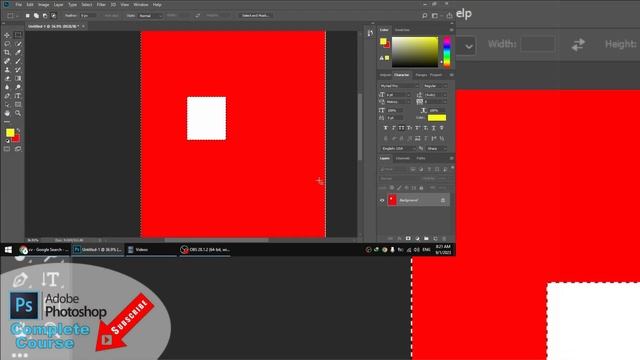Image resolution: width=640 pixels, height=360 pixels.
Task: Open Layers panel options menu
Action: tap(451, 158)
